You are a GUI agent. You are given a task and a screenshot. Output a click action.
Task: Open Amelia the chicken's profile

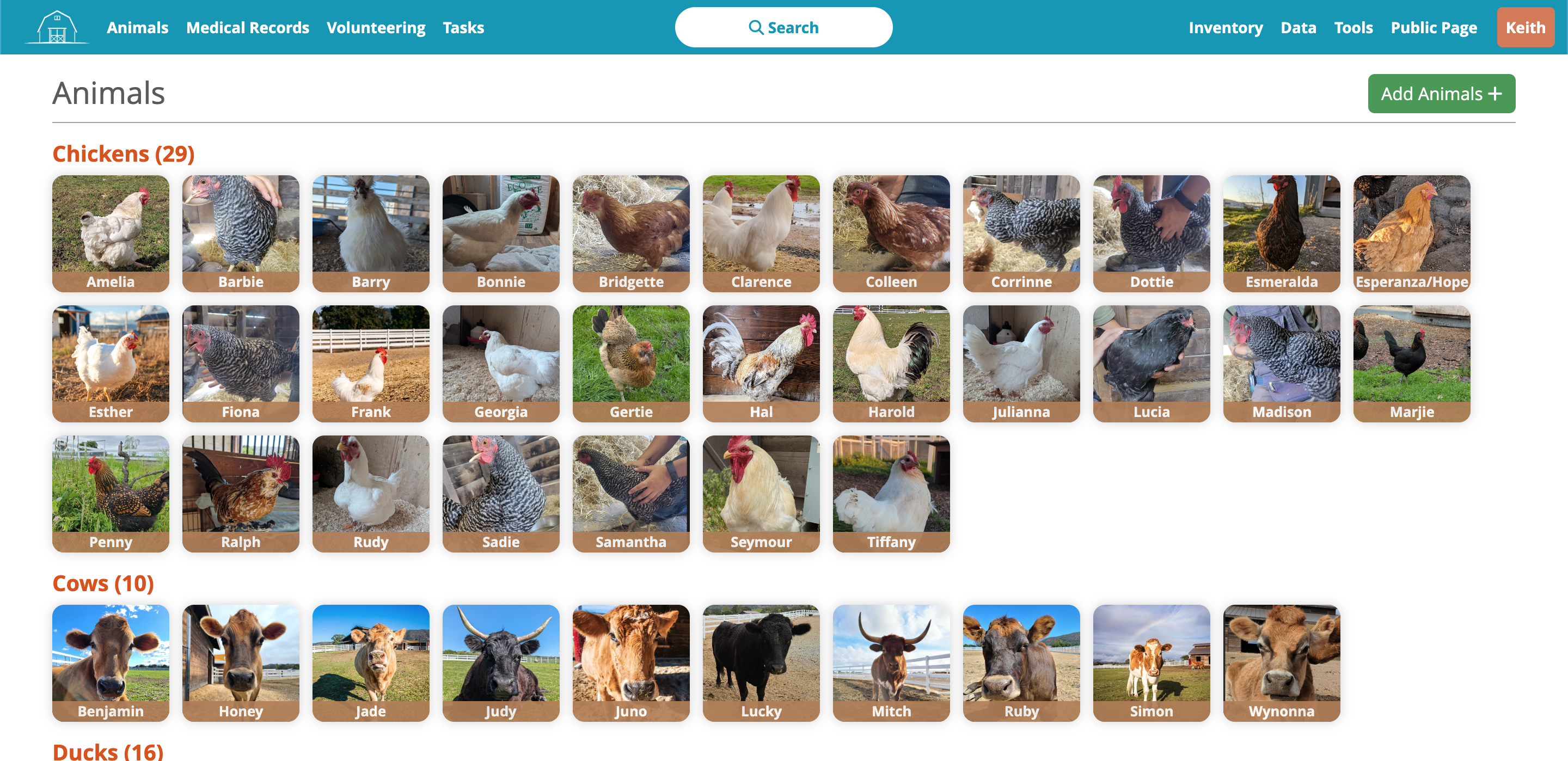110,234
